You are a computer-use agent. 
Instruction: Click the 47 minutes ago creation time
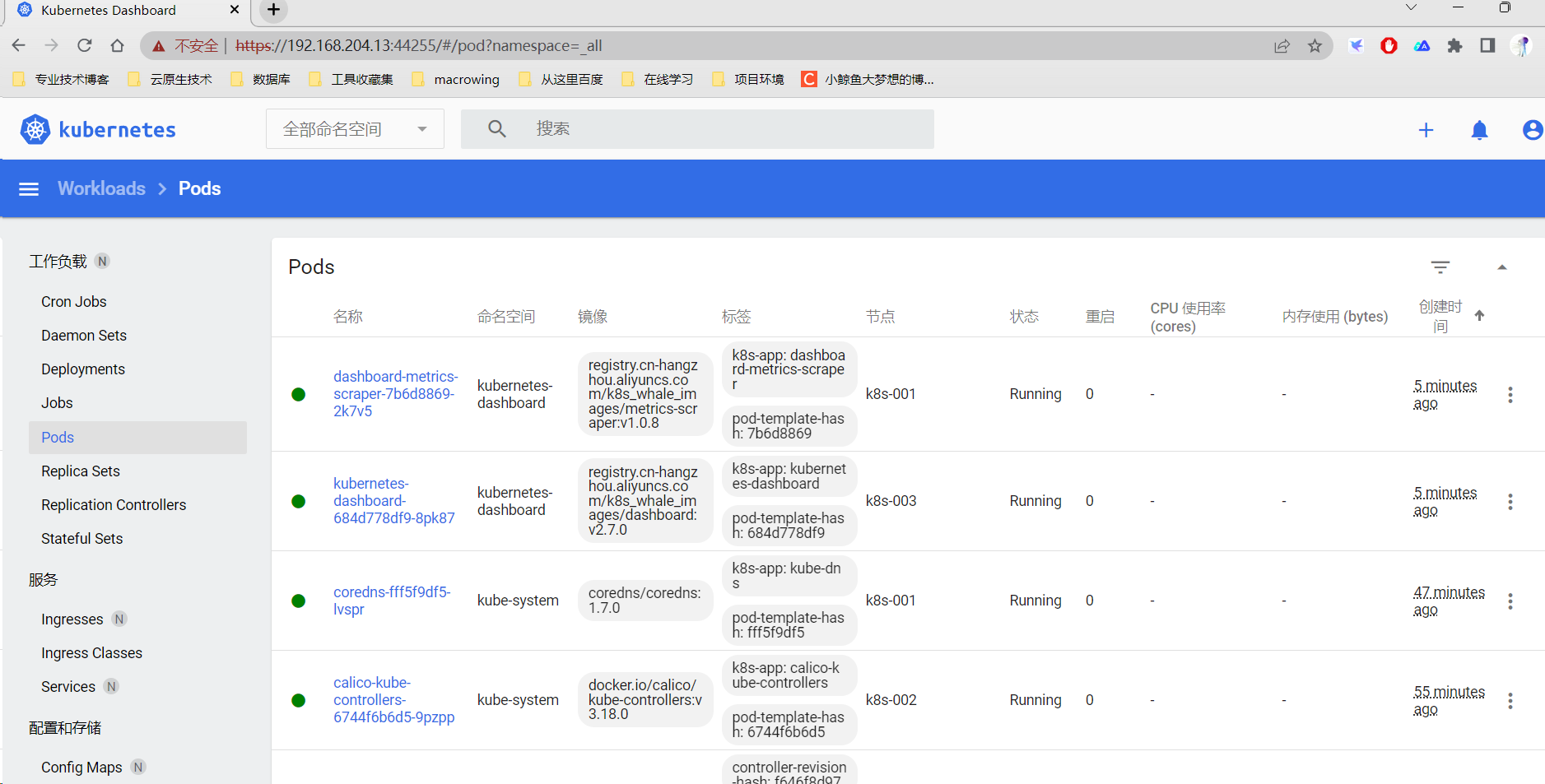coord(1449,601)
